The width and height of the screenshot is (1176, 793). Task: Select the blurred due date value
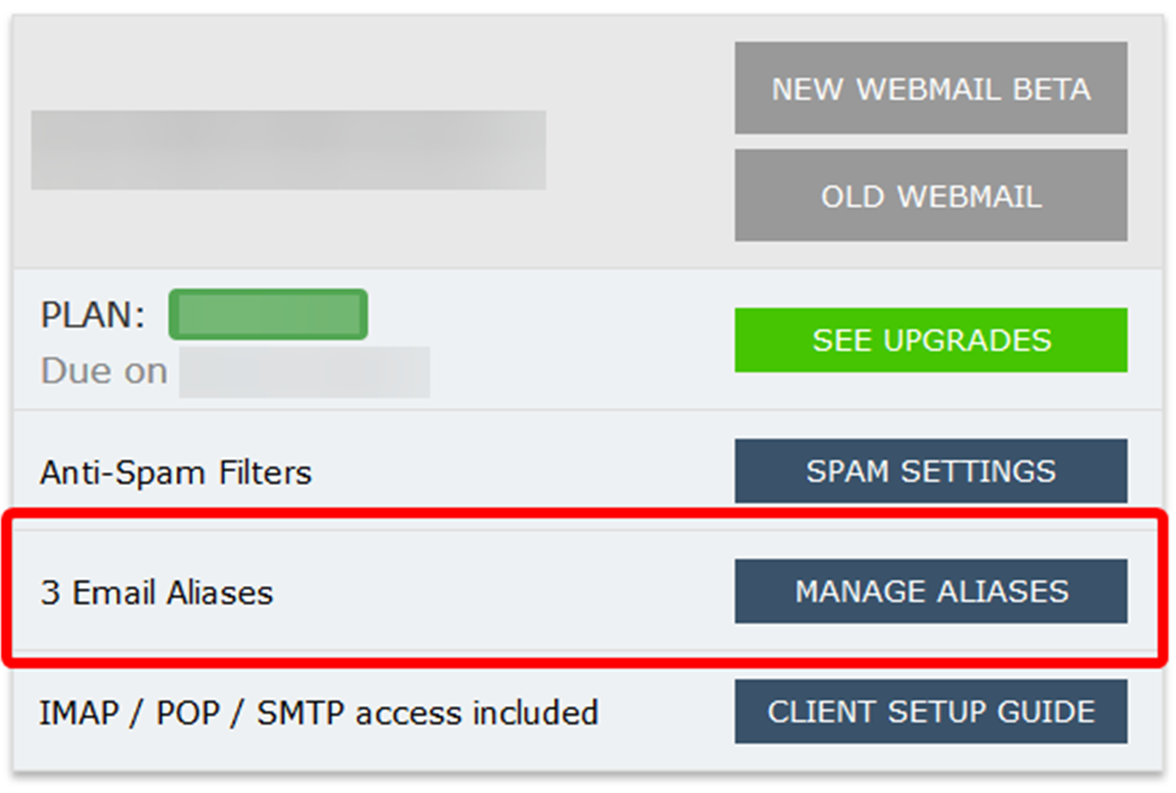[304, 372]
